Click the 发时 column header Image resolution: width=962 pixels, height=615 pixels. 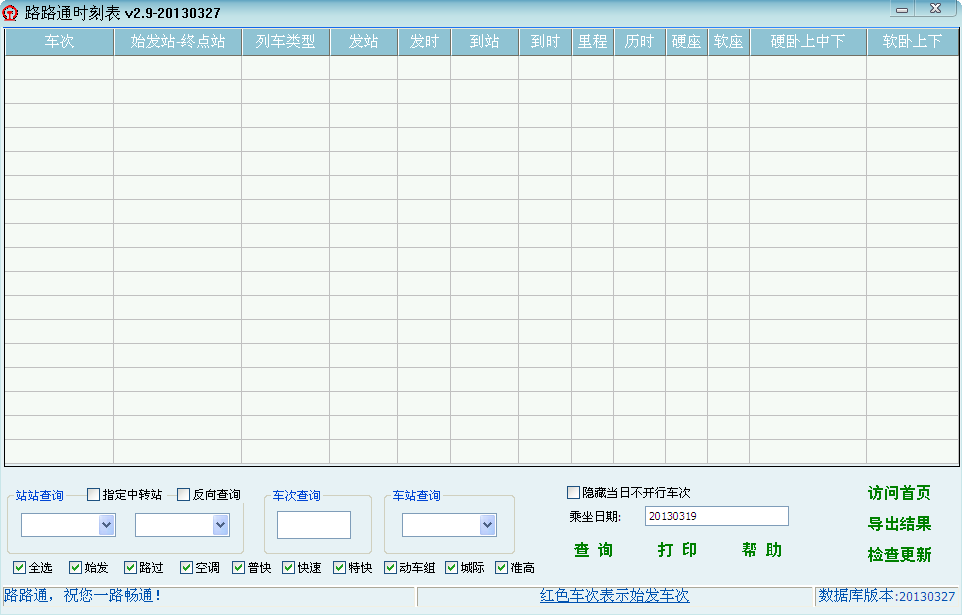(425, 42)
